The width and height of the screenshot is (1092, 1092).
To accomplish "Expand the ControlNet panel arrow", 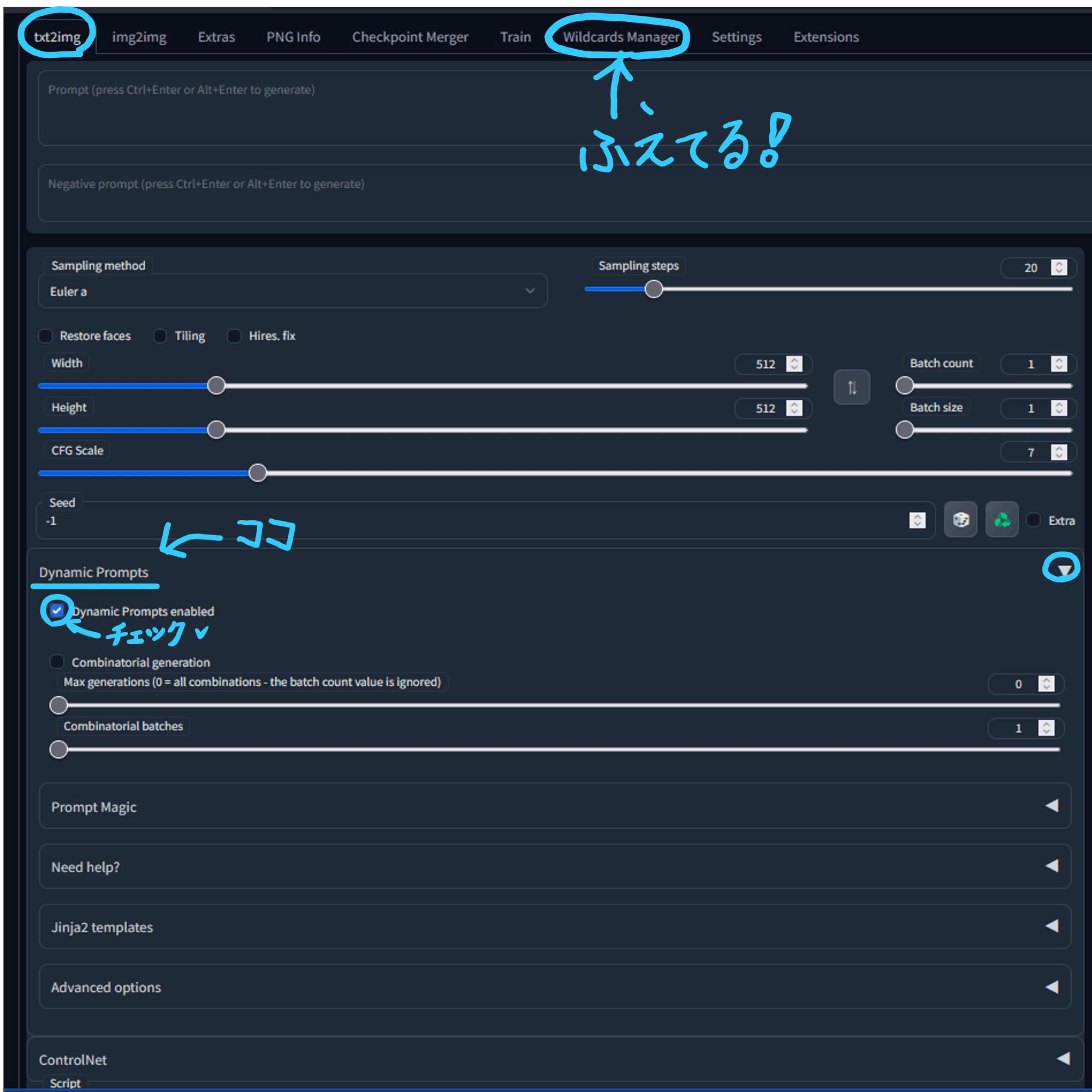I will click(x=1063, y=1059).
